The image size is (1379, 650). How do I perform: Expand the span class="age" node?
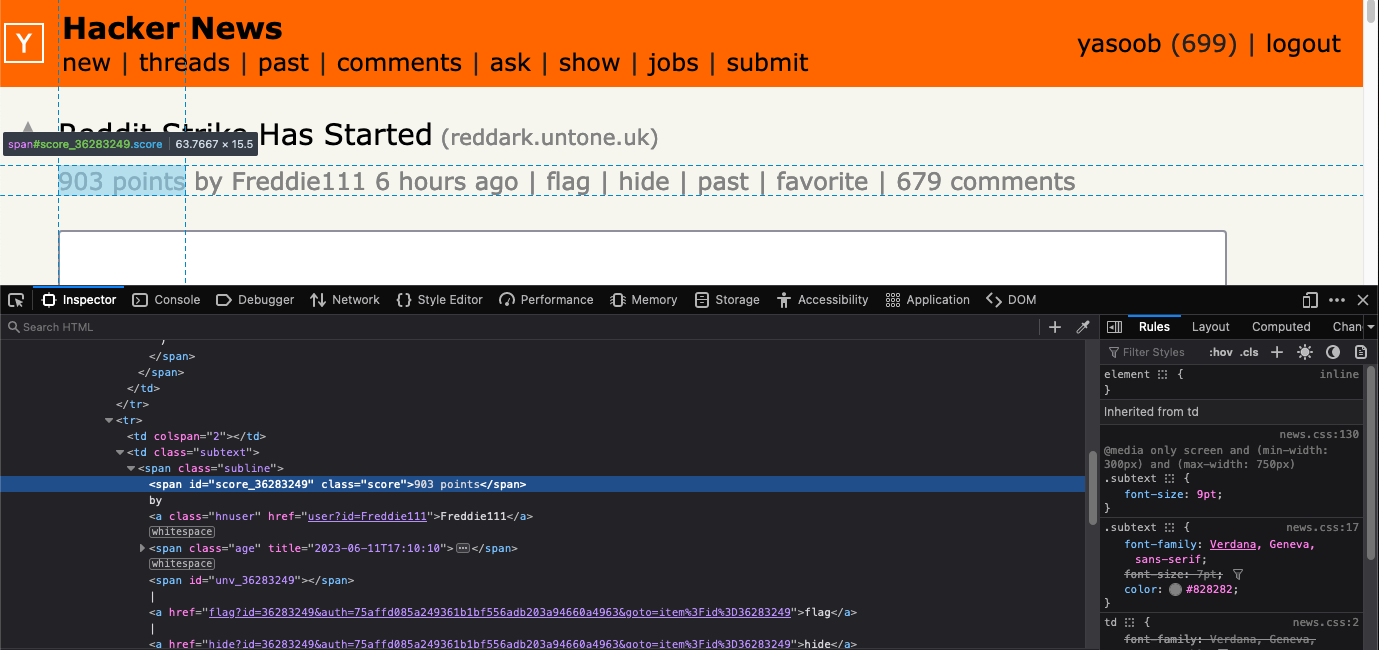(142, 548)
